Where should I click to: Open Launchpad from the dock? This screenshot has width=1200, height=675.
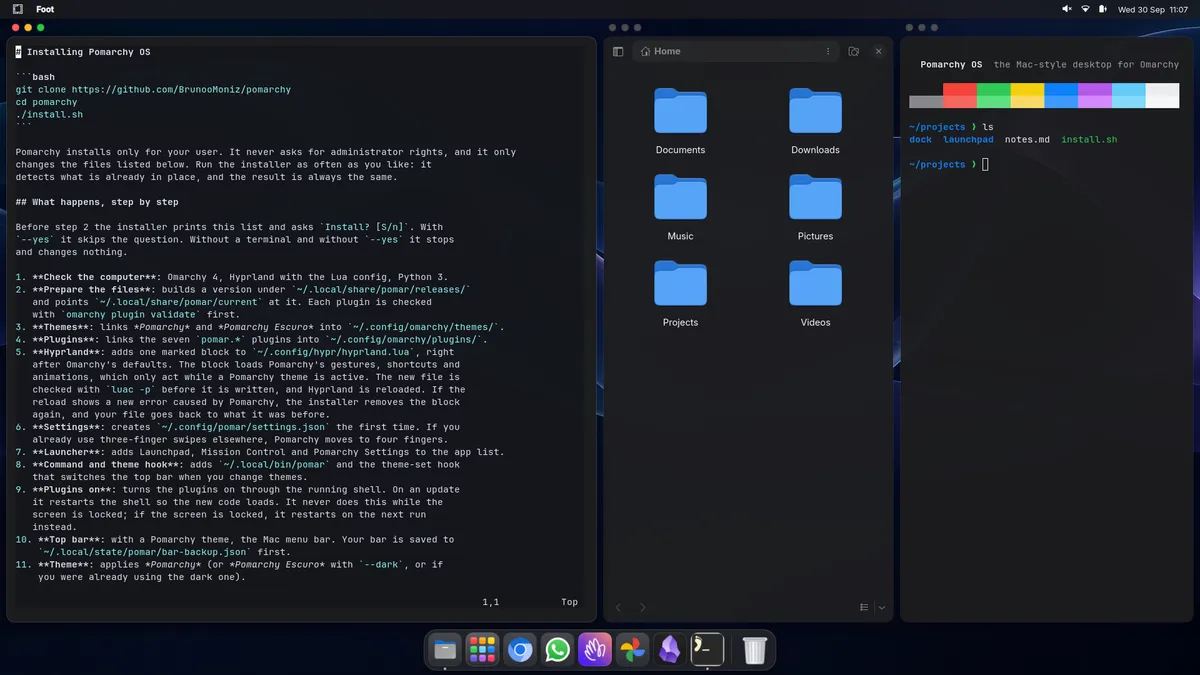pyautogui.click(x=483, y=650)
